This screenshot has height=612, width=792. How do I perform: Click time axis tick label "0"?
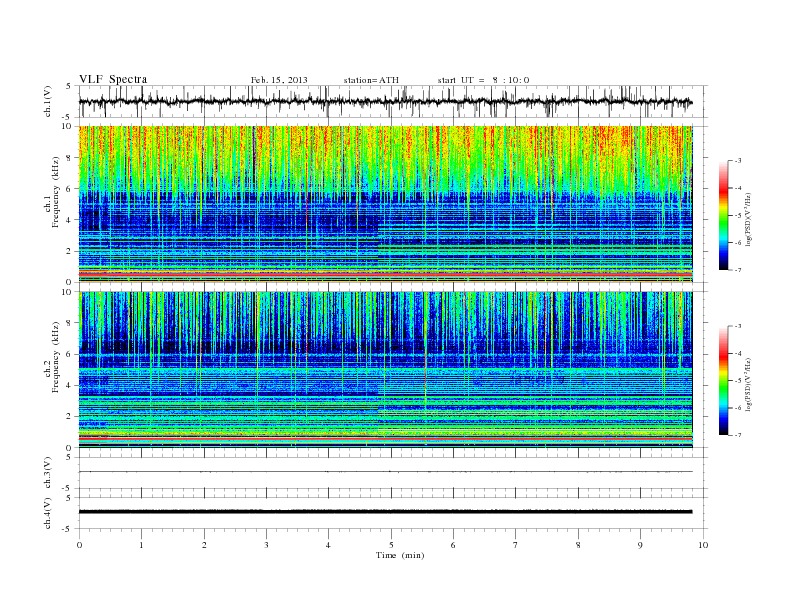[x=79, y=545]
